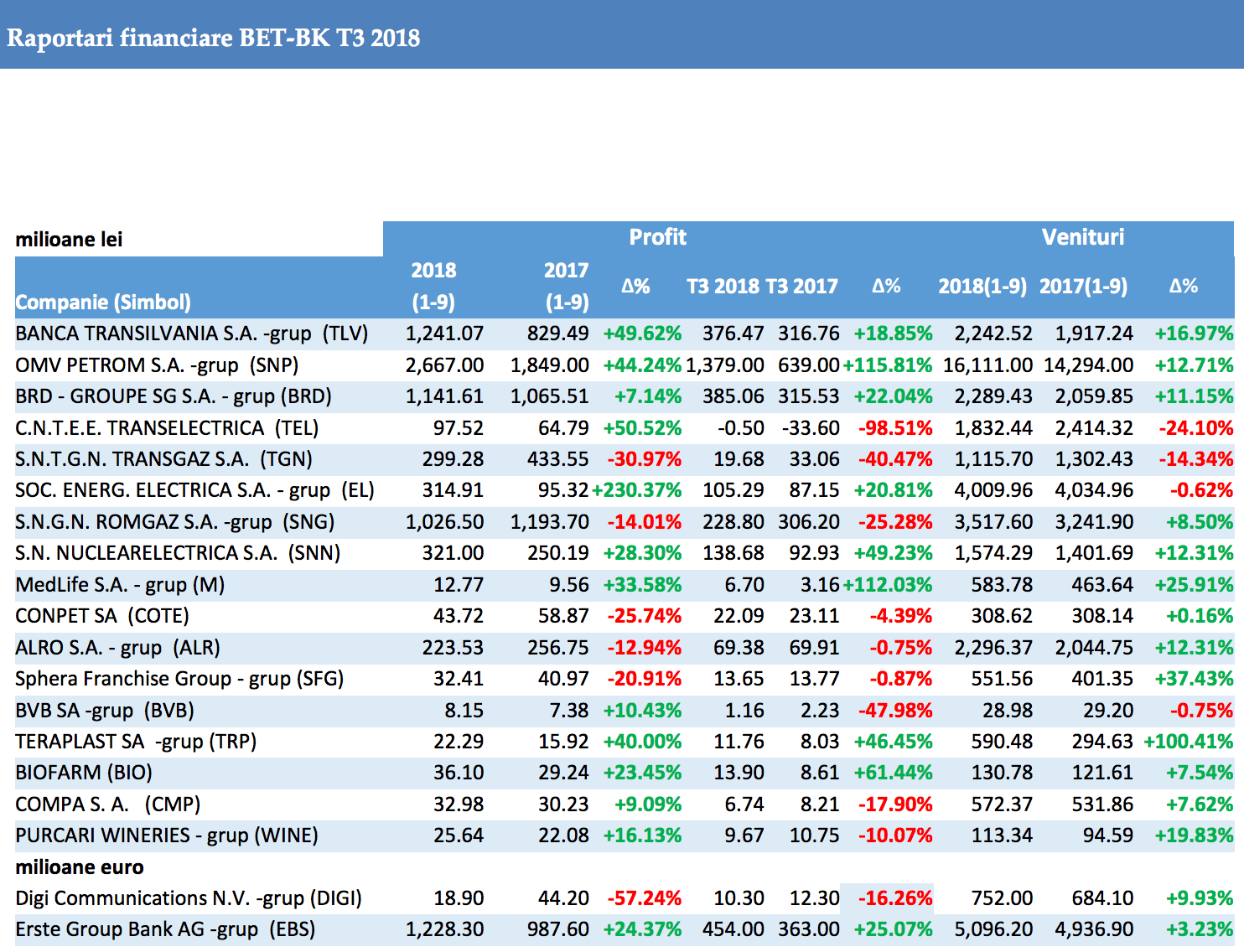Click 'ALRO S.A. - grup (ALR)' company name
The height and width of the screenshot is (952, 1244).
point(118,648)
